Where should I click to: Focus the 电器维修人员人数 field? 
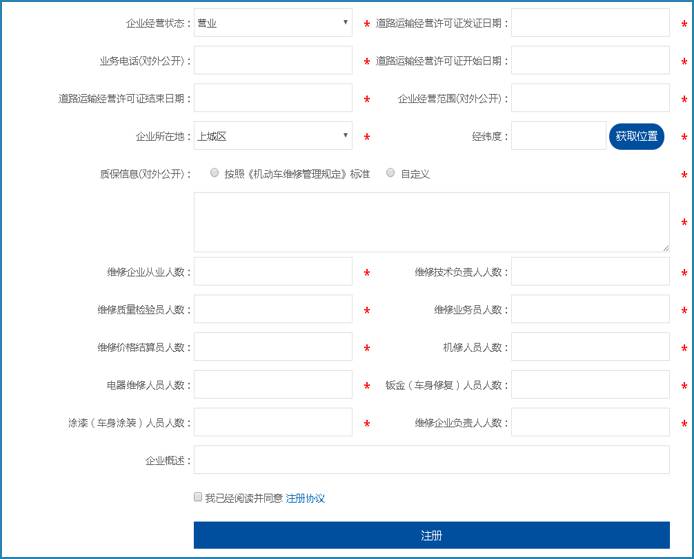273,384
